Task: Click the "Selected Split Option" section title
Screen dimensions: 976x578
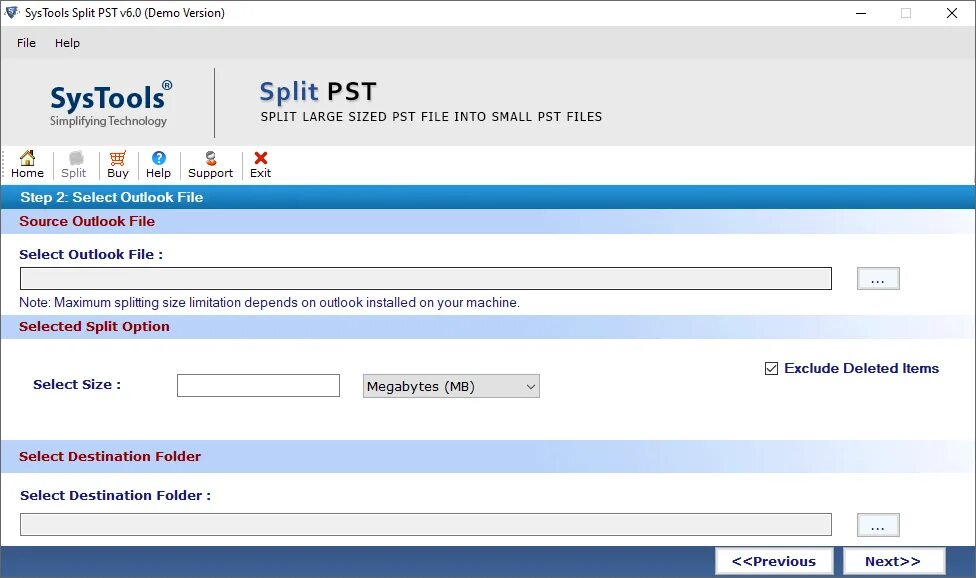Action: (94, 327)
